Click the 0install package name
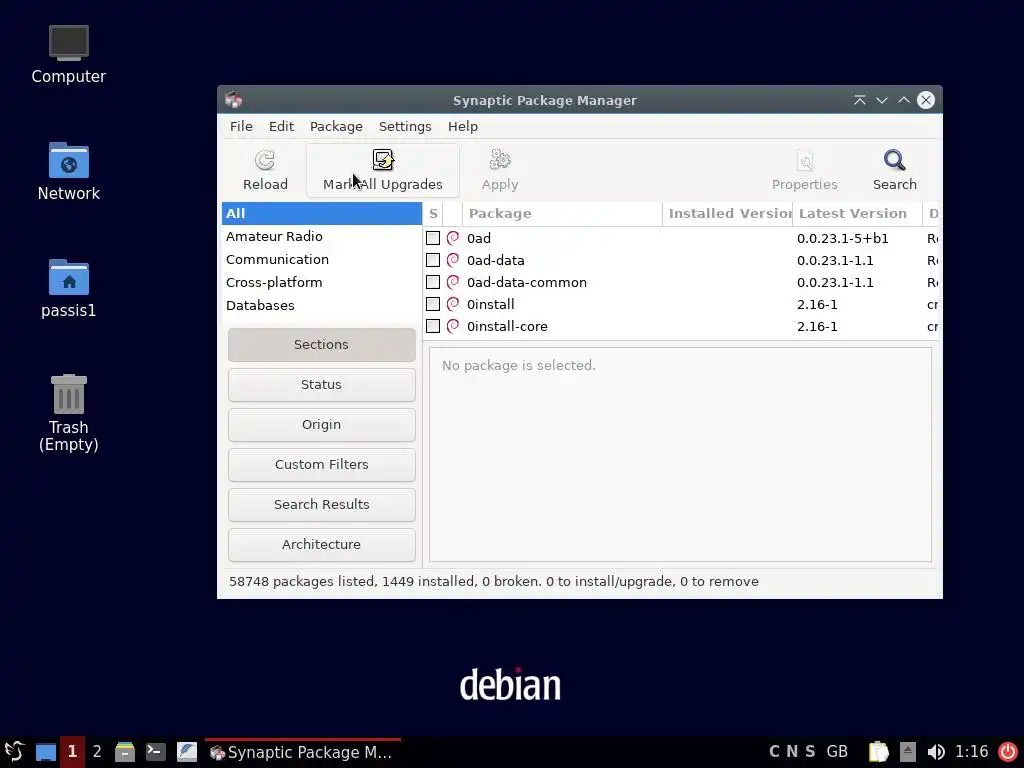Image resolution: width=1024 pixels, height=768 pixels. click(x=490, y=304)
